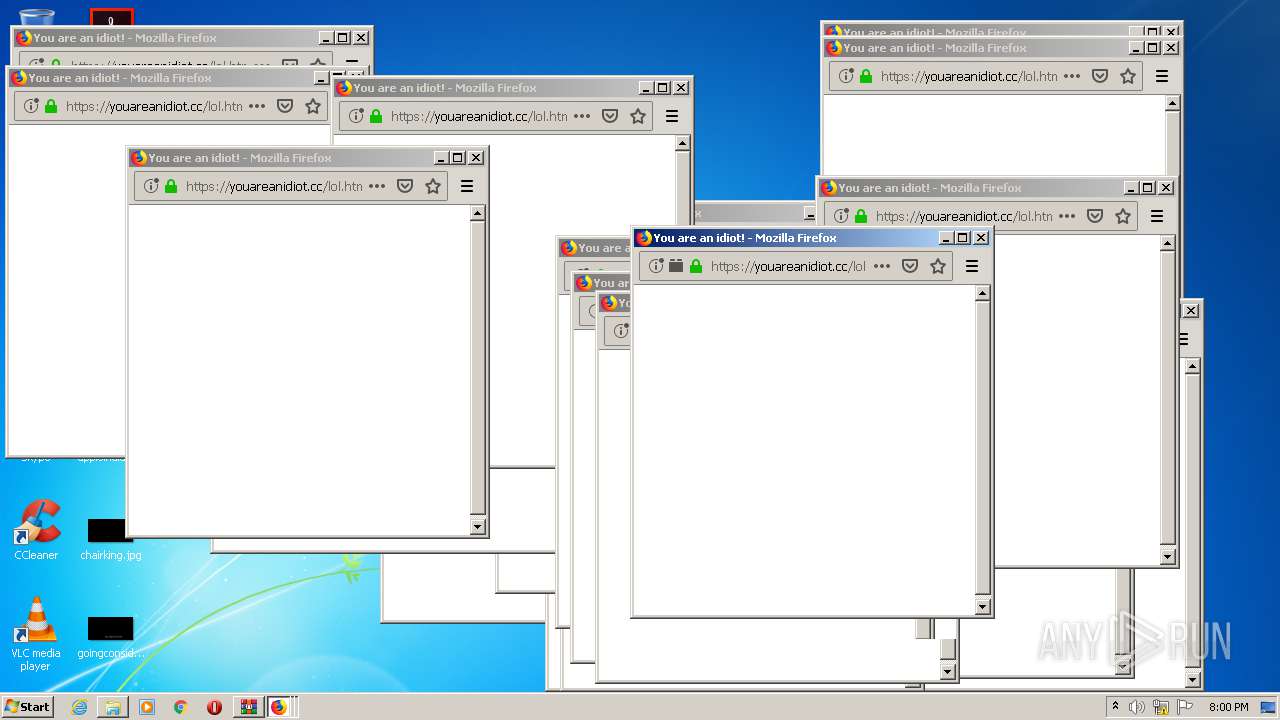
Task: Click Pocket icon in the top-right Firefox window
Action: (1100, 76)
